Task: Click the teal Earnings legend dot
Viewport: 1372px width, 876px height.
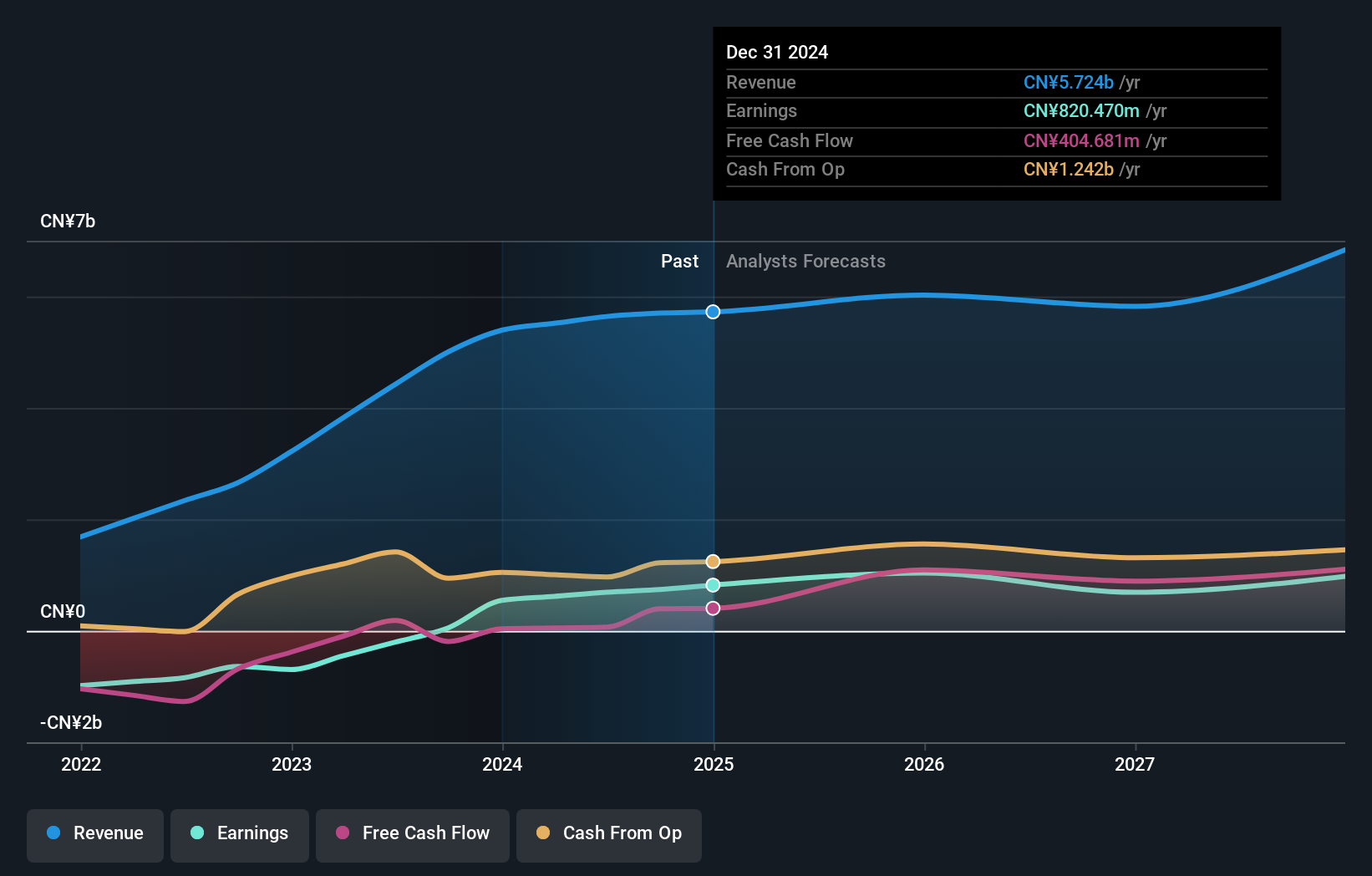Action: coord(197,833)
